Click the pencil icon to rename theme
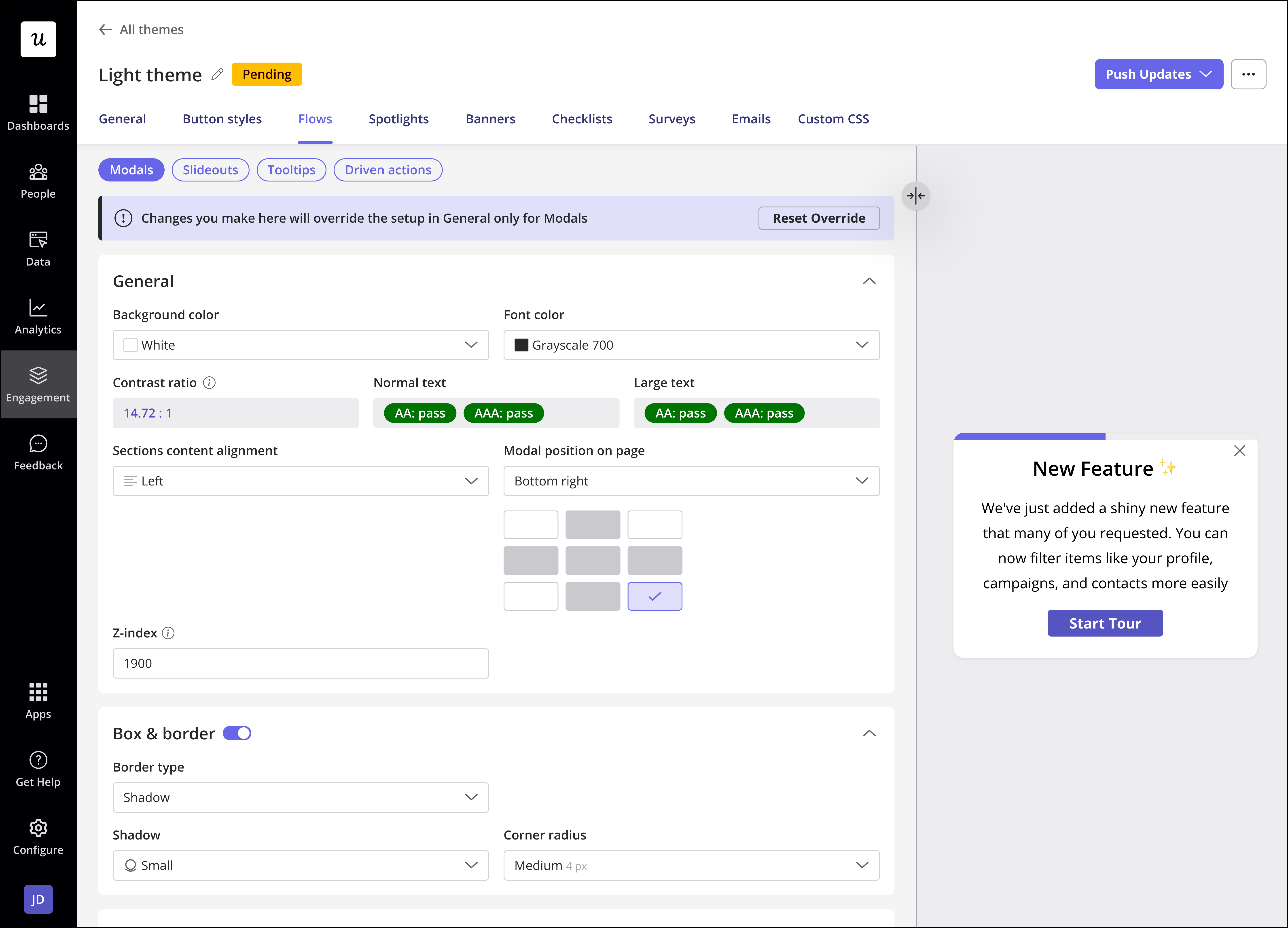 pos(217,74)
